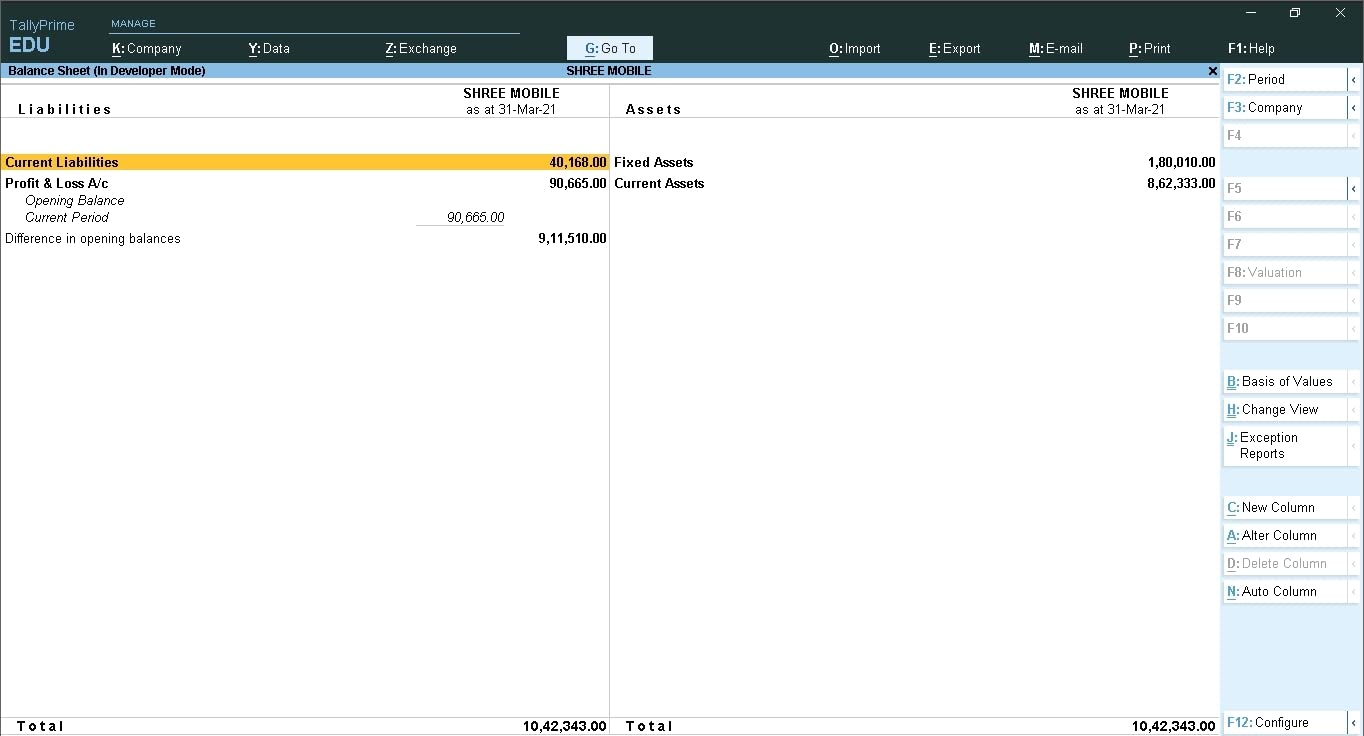Click the MANAGE label in top bar
Viewport: 1364px width, 736px height.
pyautogui.click(x=133, y=23)
